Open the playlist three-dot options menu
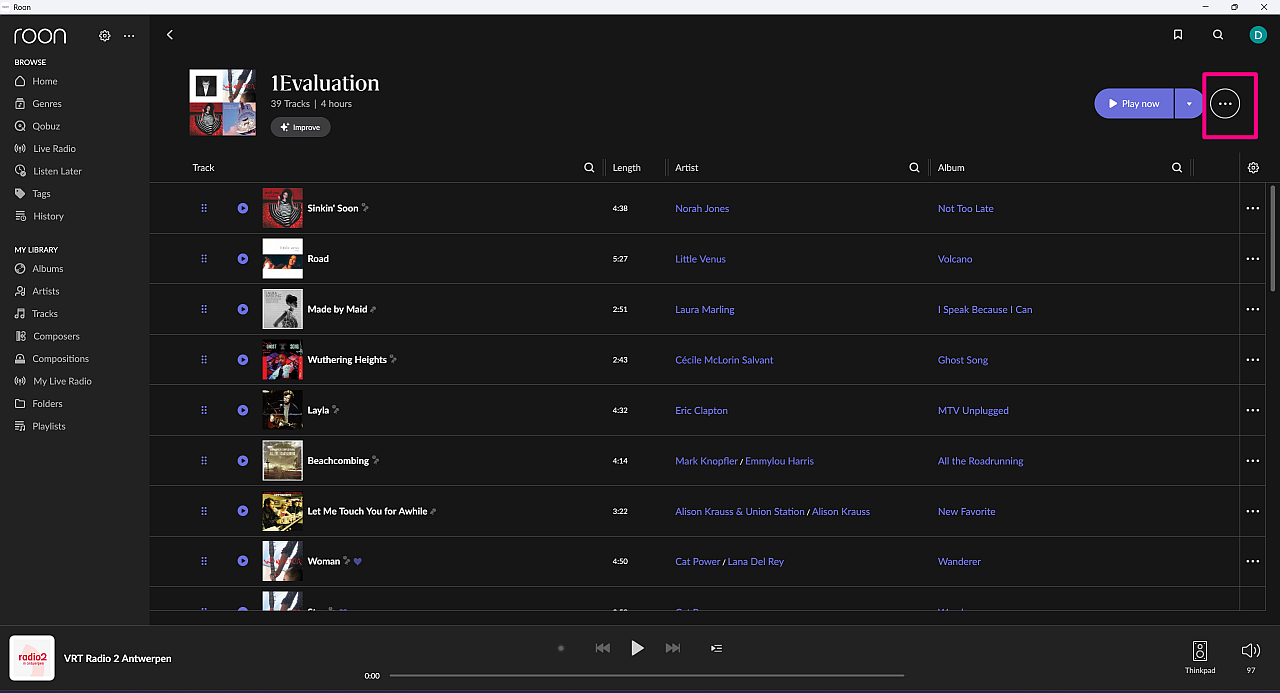Screen dimensions: 1280x693 pos(1225,104)
